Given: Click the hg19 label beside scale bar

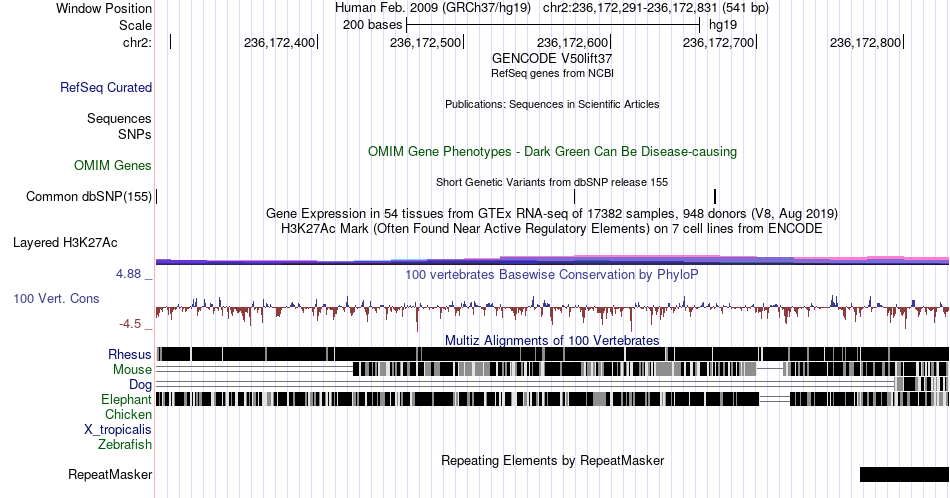Looking at the screenshot, I should pyautogui.click(x=723, y=25).
